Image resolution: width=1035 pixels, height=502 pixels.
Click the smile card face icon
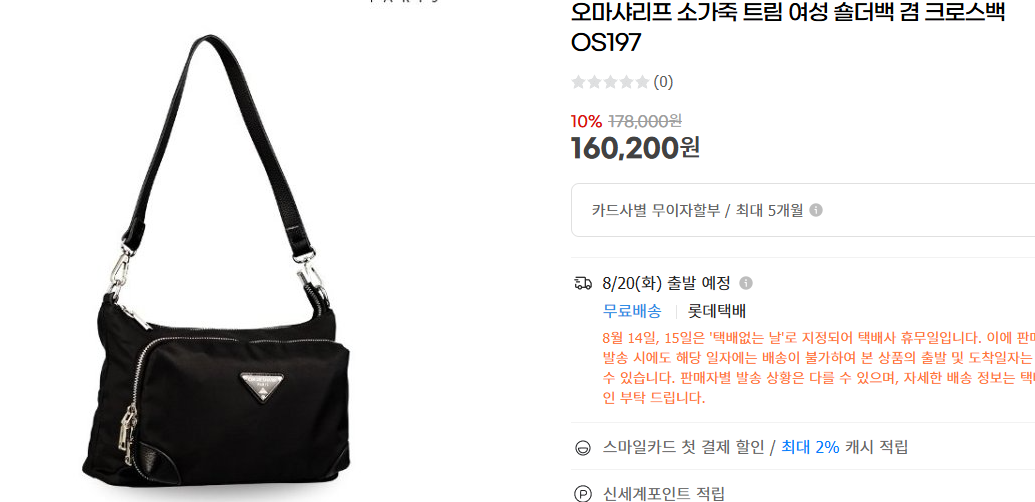click(x=583, y=448)
